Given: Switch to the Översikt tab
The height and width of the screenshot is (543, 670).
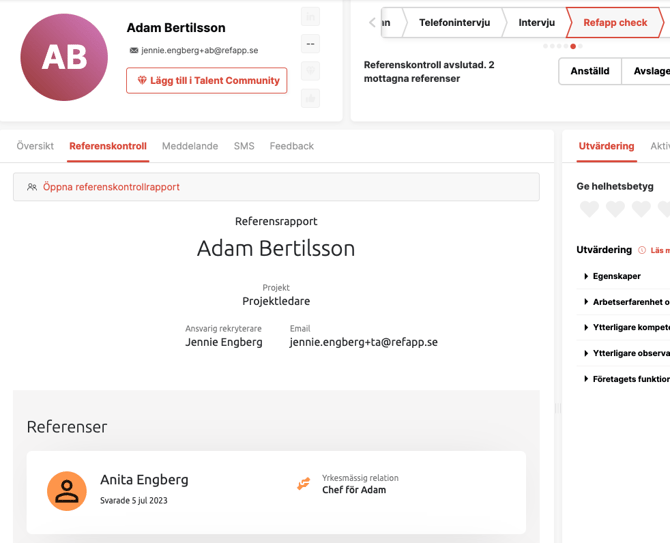Looking at the screenshot, I should 35,146.
